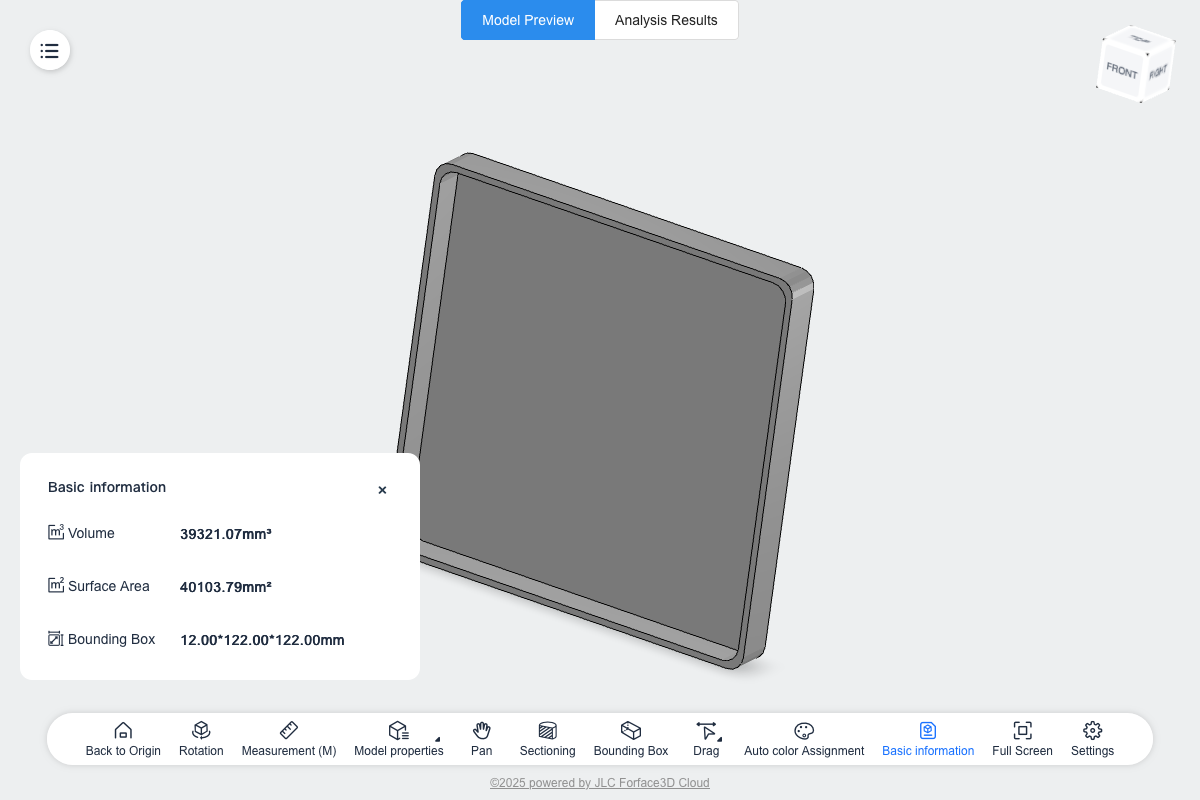This screenshot has width=1200, height=800.
Task: Activate the Measurement (M) ruler tool
Action: [x=289, y=739]
